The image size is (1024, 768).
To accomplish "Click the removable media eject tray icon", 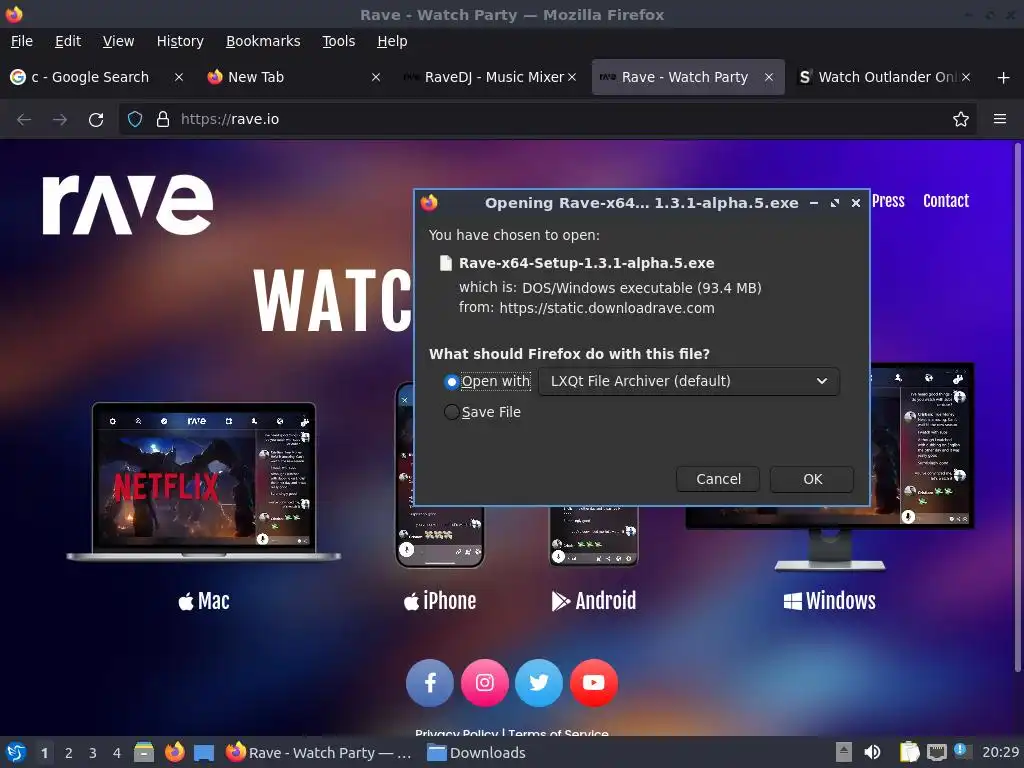I will [844, 753].
